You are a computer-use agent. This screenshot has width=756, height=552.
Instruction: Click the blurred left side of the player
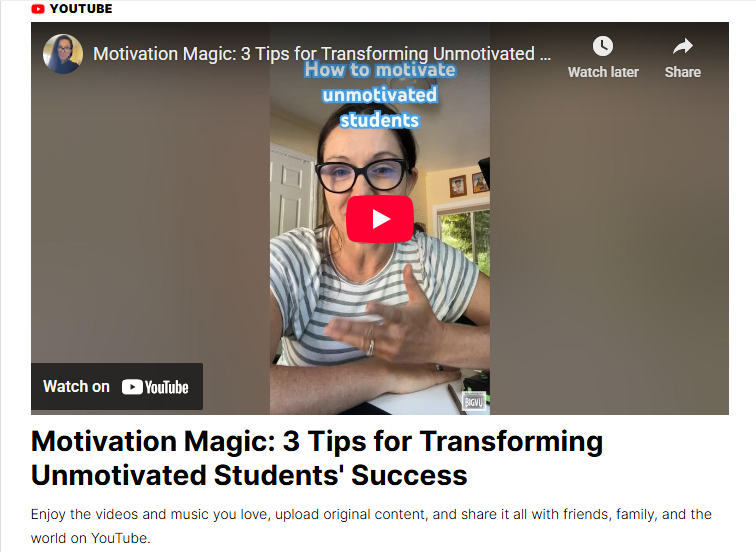click(150, 217)
